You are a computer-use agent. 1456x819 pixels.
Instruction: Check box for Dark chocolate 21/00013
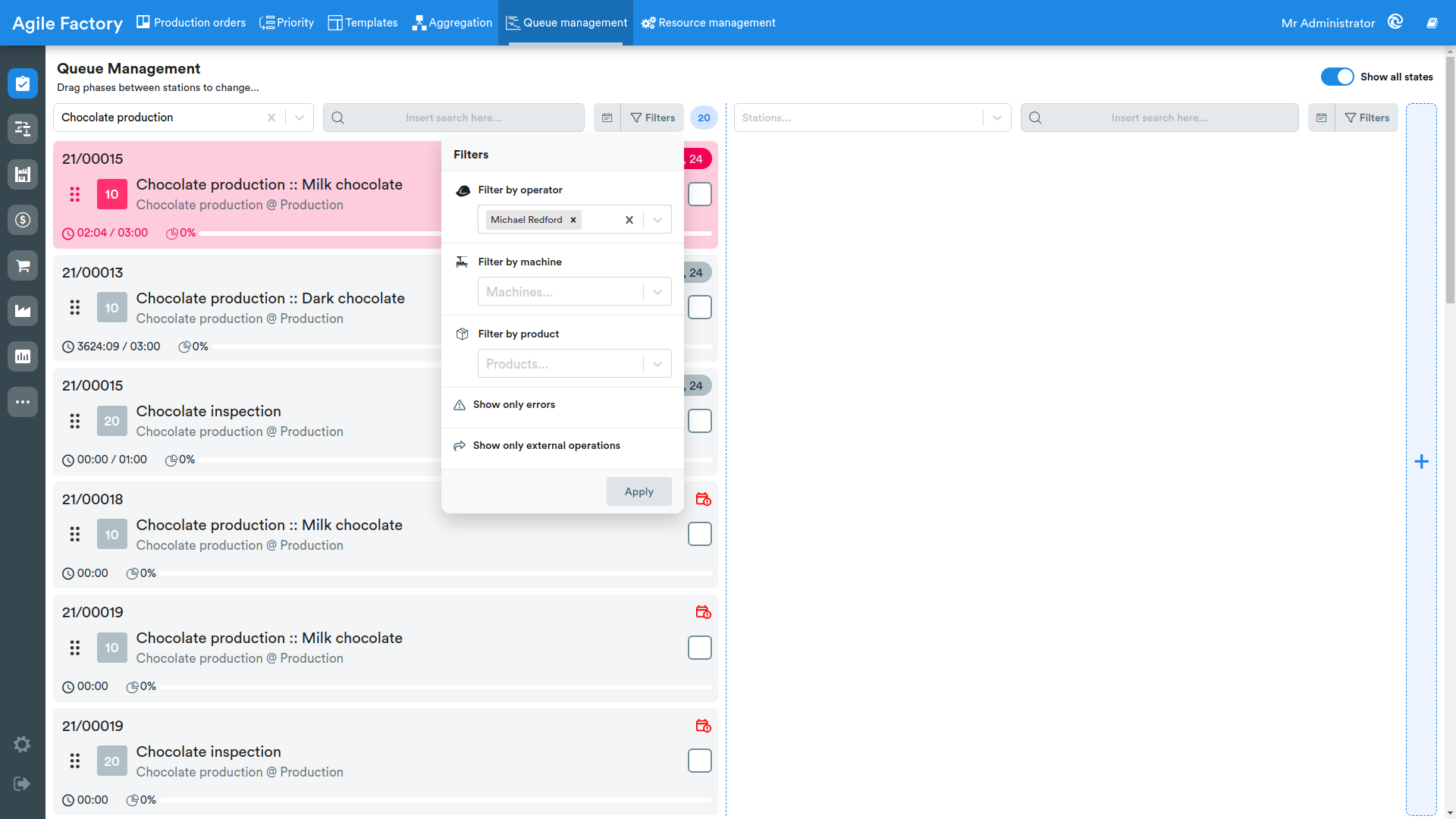coord(699,307)
